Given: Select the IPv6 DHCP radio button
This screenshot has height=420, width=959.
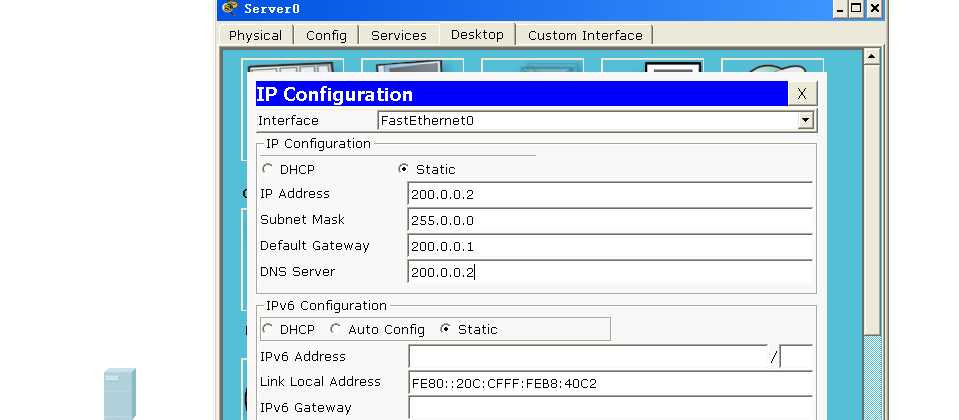Looking at the screenshot, I should [267, 329].
